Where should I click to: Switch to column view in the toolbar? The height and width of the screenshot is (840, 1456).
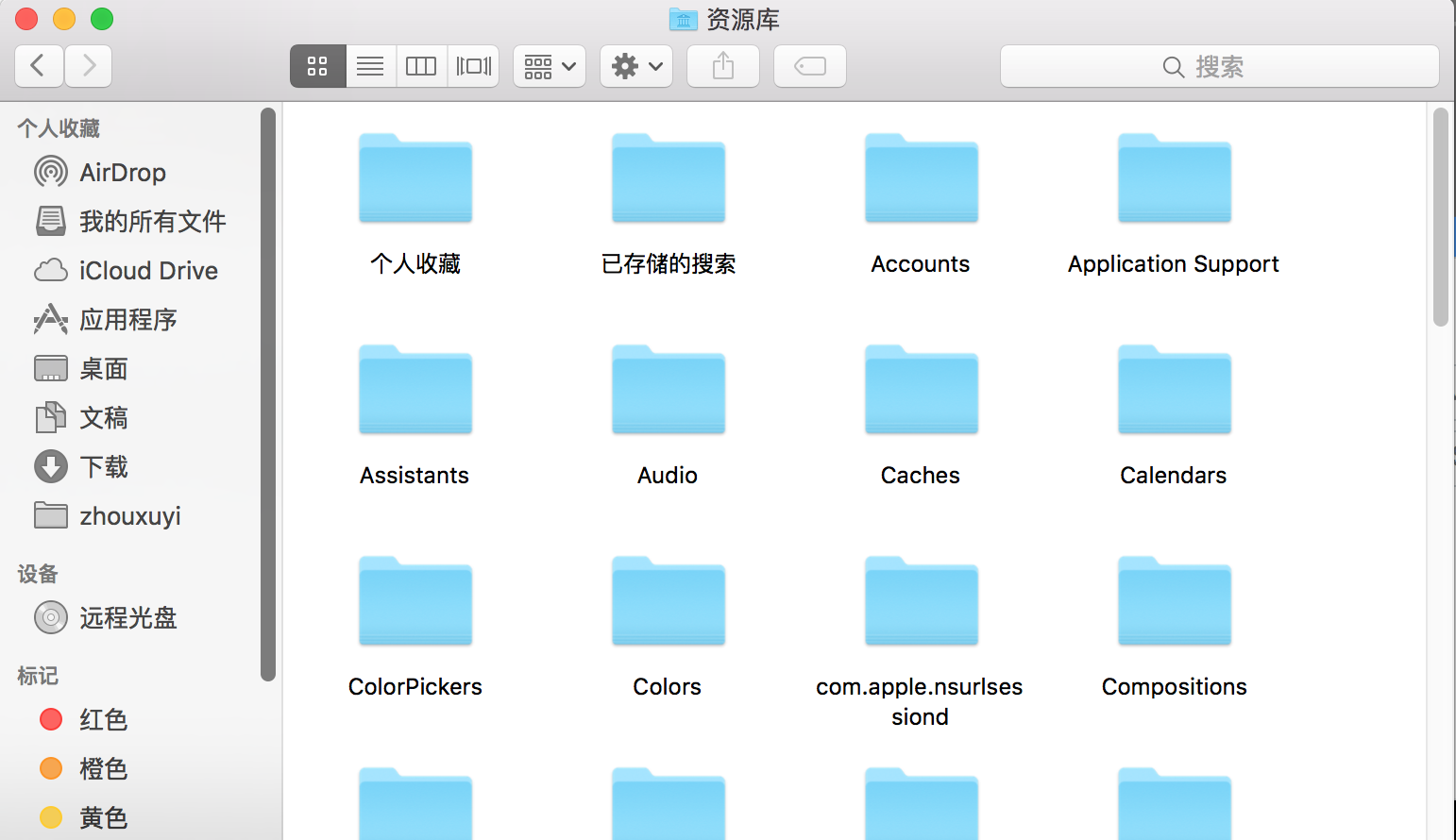click(x=420, y=66)
